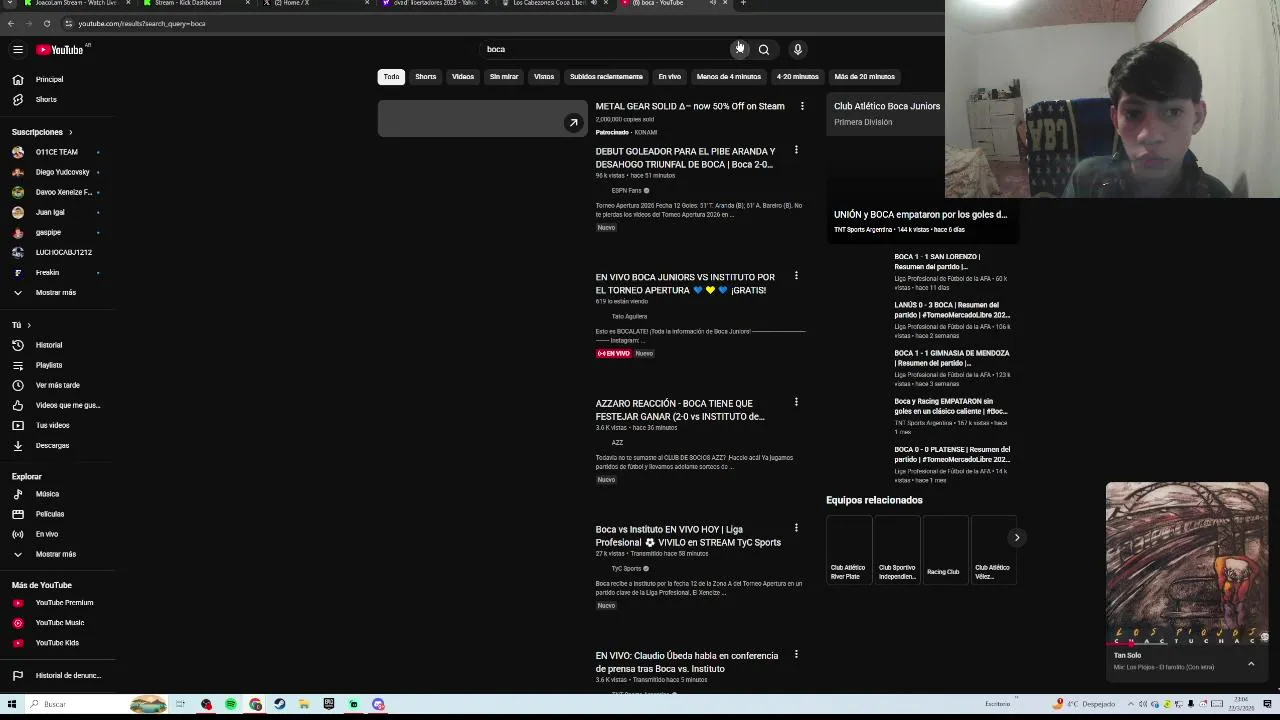The image size is (1280, 720).
Task: Open Playlists icon in sidebar
Action: click(x=18, y=365)
